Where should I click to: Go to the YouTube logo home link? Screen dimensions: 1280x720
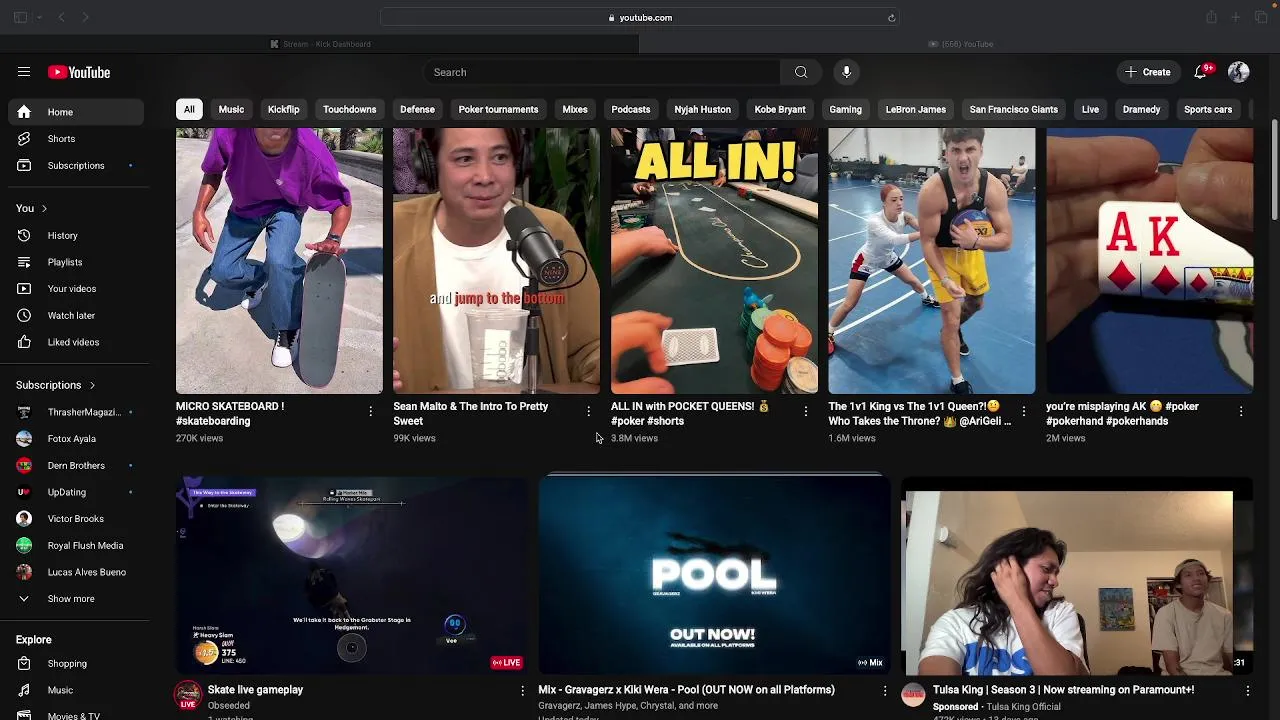[79, 72]
